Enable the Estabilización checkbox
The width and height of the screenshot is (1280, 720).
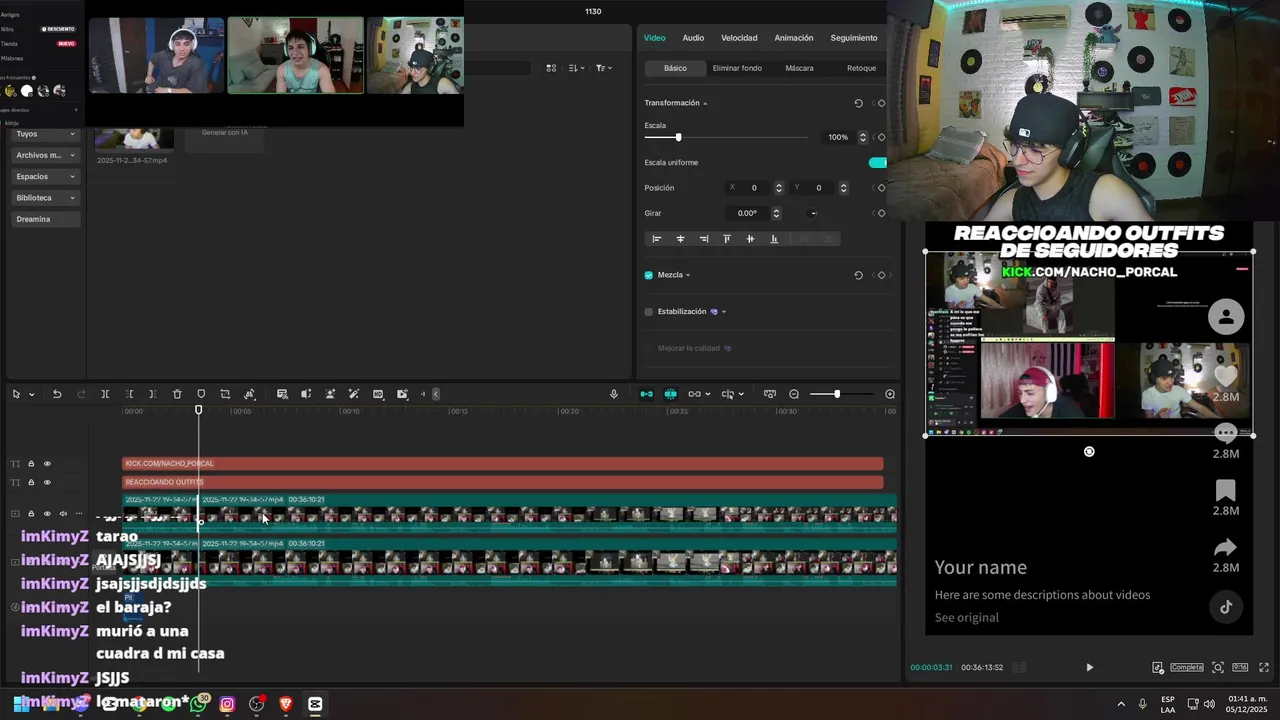pos(649,312)
